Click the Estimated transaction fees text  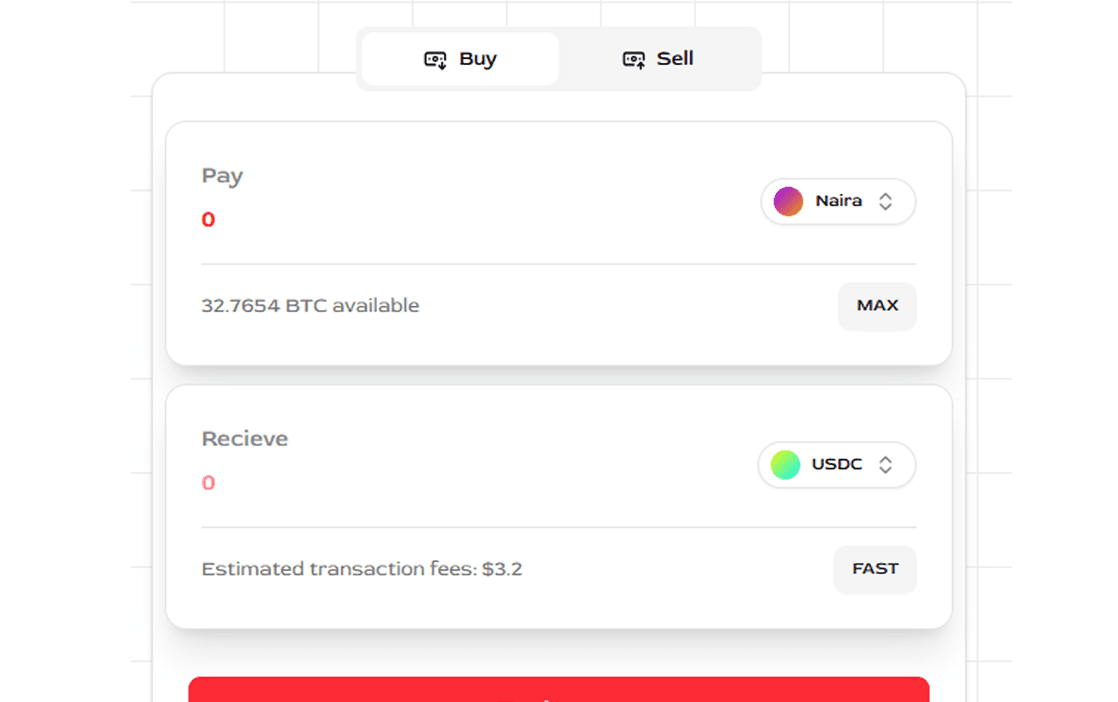361,569
